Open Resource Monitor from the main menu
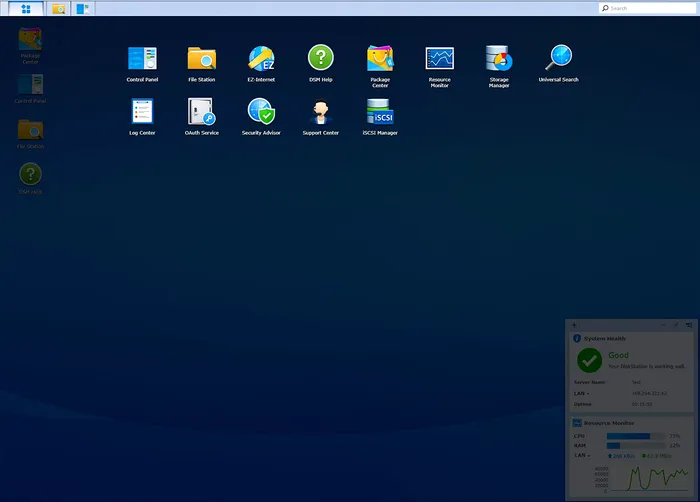This screenshot has width=700, height=502. point(440,66)
